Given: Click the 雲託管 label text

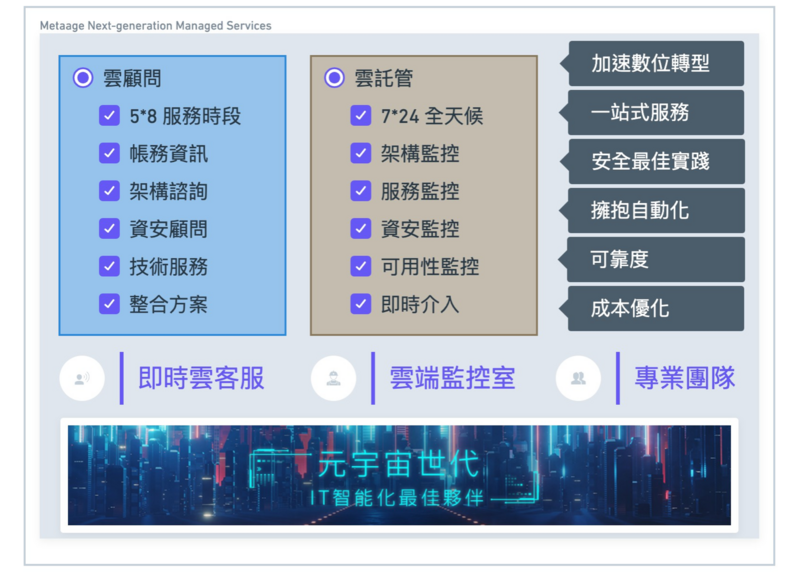Looking at the screenshot, I should click(x=384, y=79).
